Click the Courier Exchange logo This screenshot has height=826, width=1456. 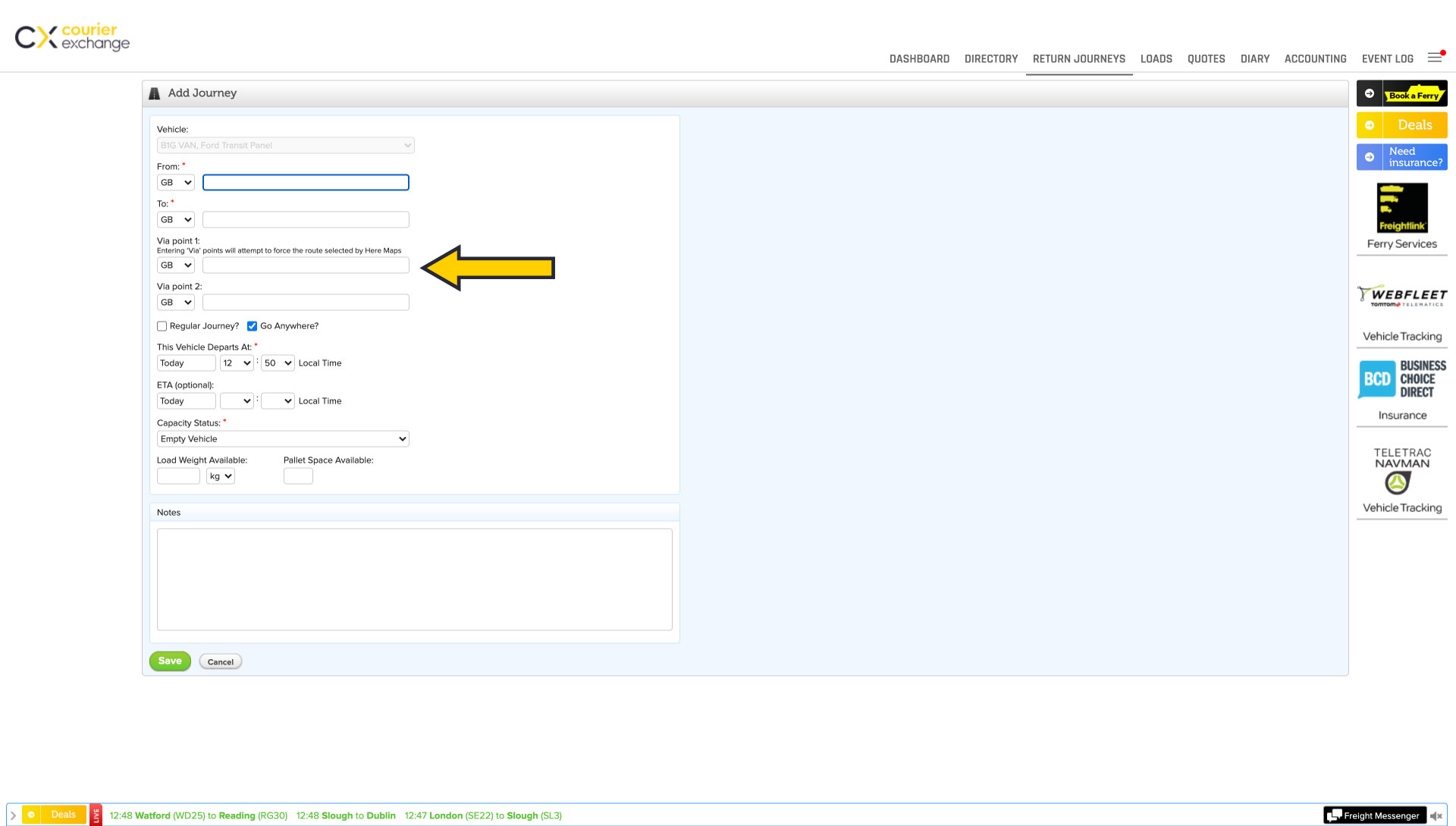tap(72, 36)
